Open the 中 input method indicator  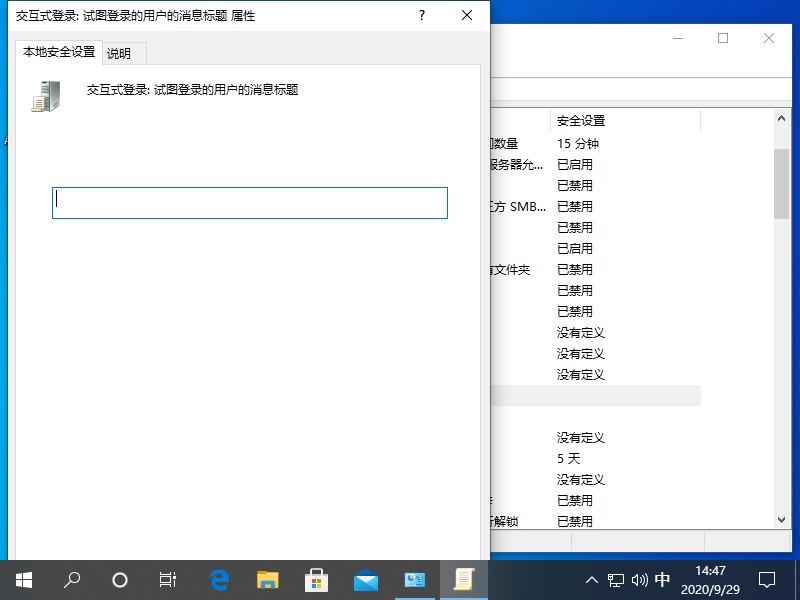pos(662,580)
